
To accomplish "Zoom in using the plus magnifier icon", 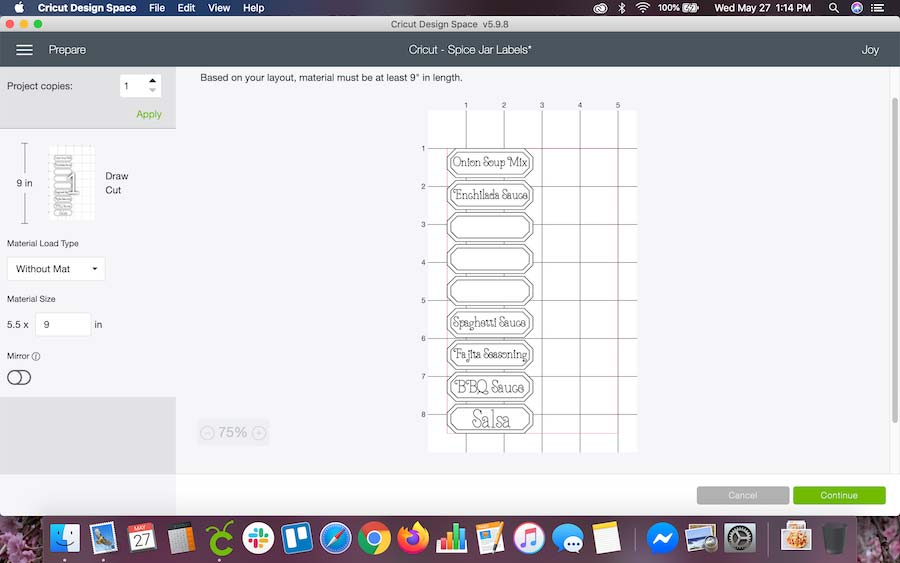I will [259, 433].
